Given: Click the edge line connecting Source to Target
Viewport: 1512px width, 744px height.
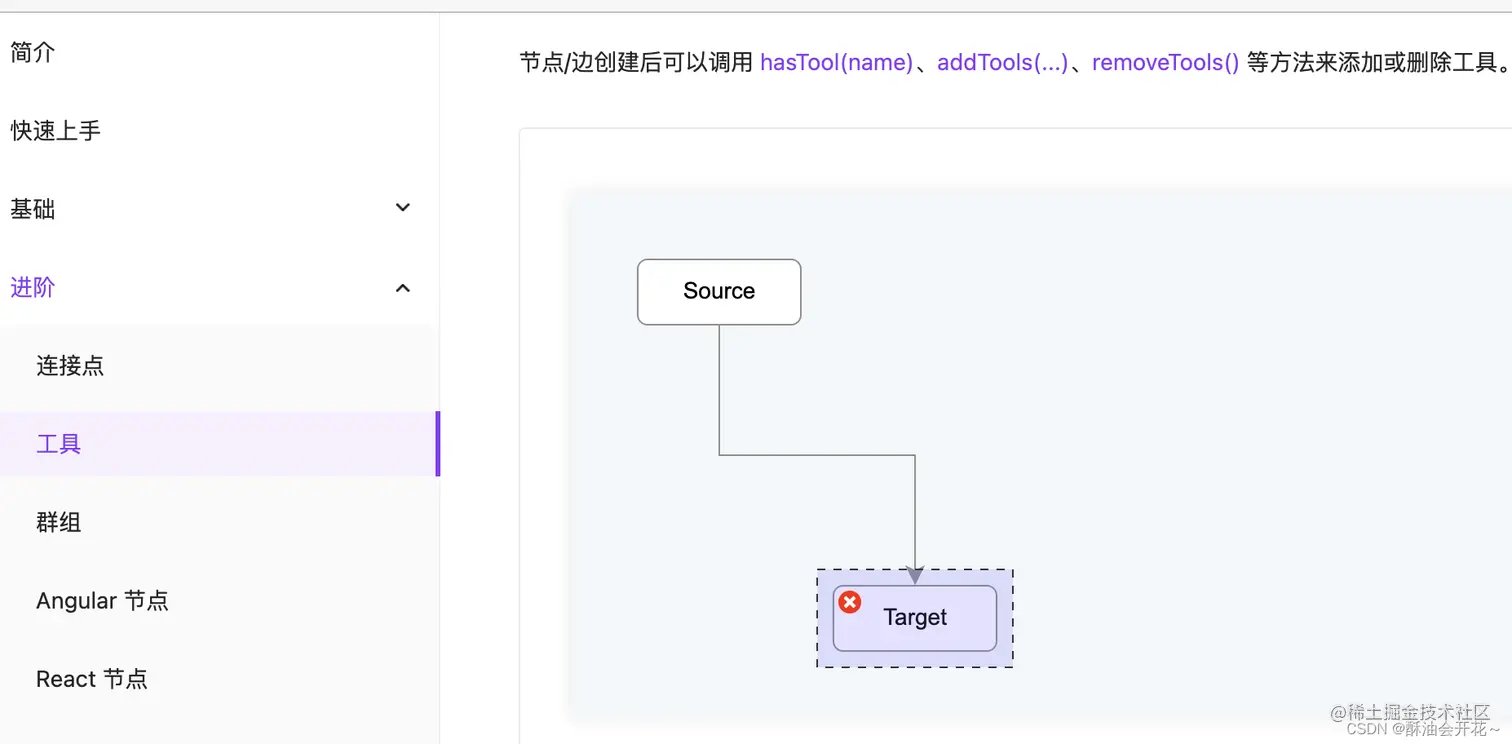Looking at the screenshot, I should coord(817,455).
